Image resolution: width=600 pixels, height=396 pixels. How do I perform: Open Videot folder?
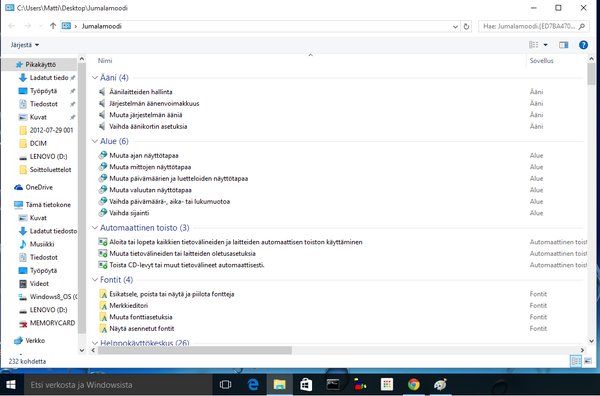click(34, 284)
